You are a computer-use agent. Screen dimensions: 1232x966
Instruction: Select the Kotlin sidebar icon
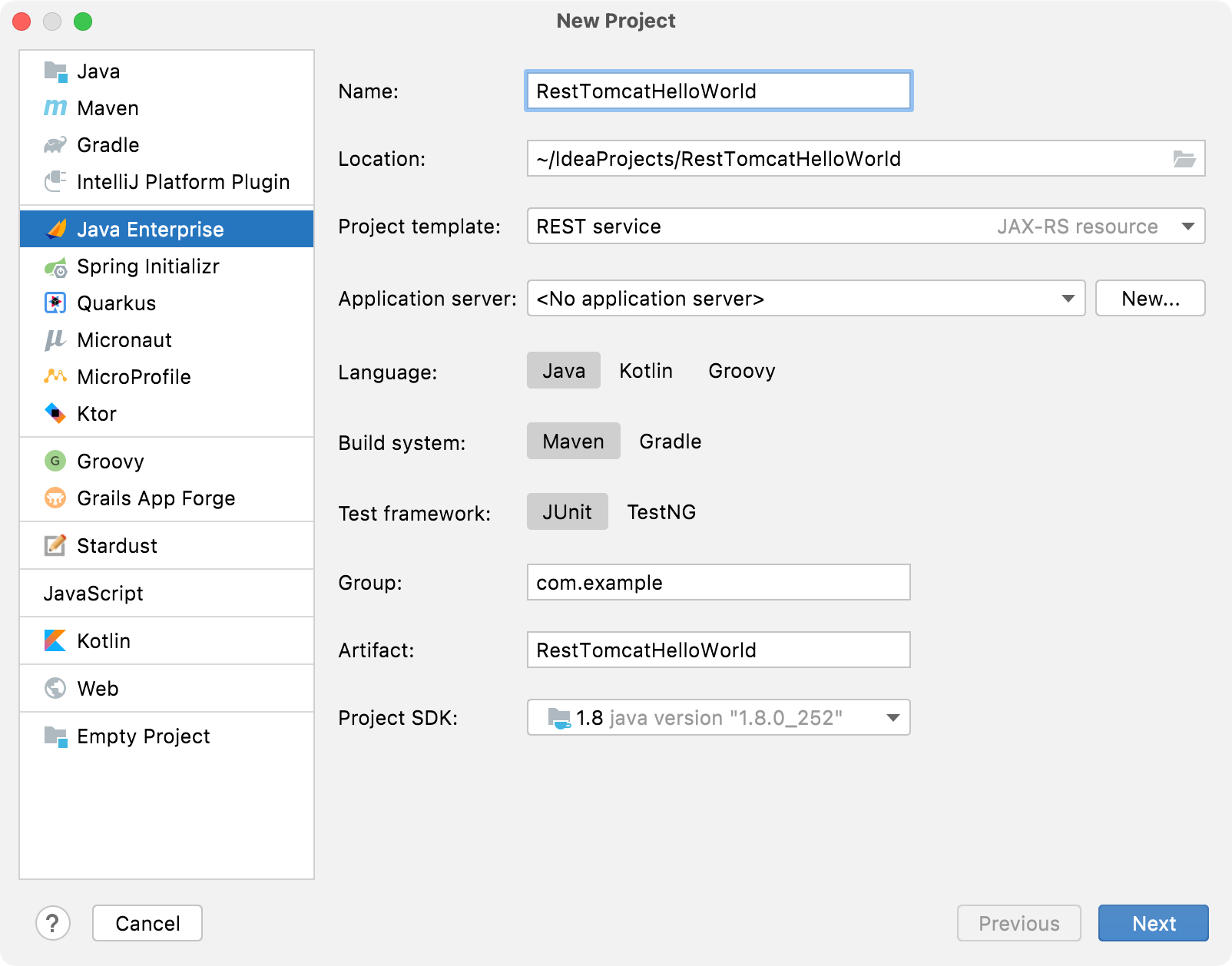pyautogui.click(x=55, y=640)
